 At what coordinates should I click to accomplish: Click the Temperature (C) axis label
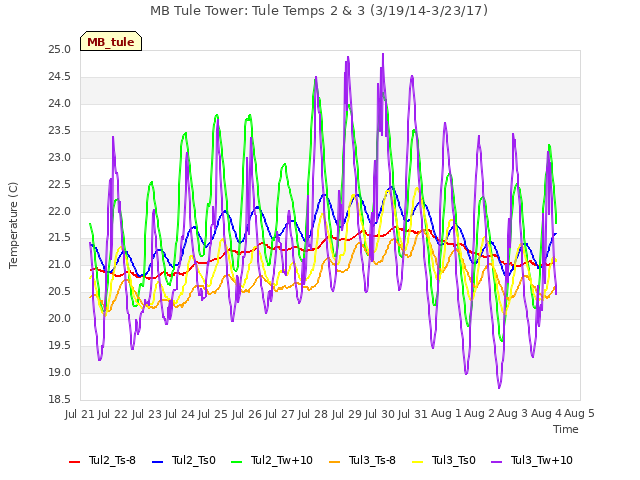(x=13, y=225)
